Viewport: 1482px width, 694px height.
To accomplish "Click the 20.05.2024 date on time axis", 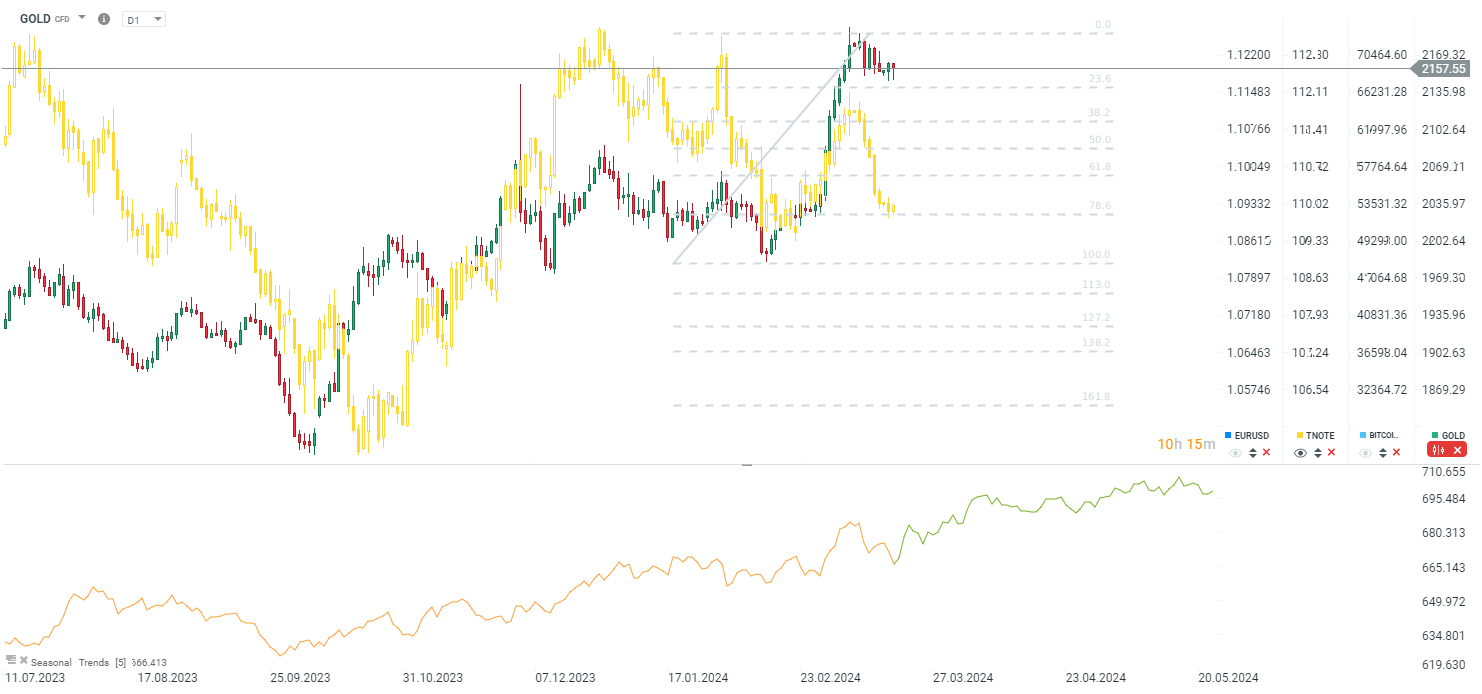I will (1229, 677).
